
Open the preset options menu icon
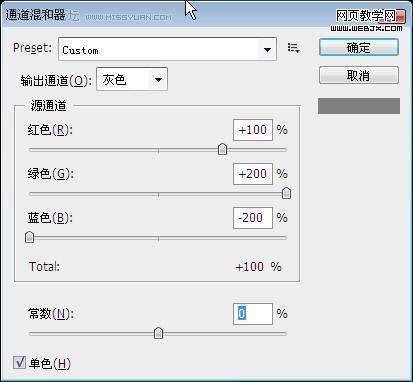(x=293, y=48)
